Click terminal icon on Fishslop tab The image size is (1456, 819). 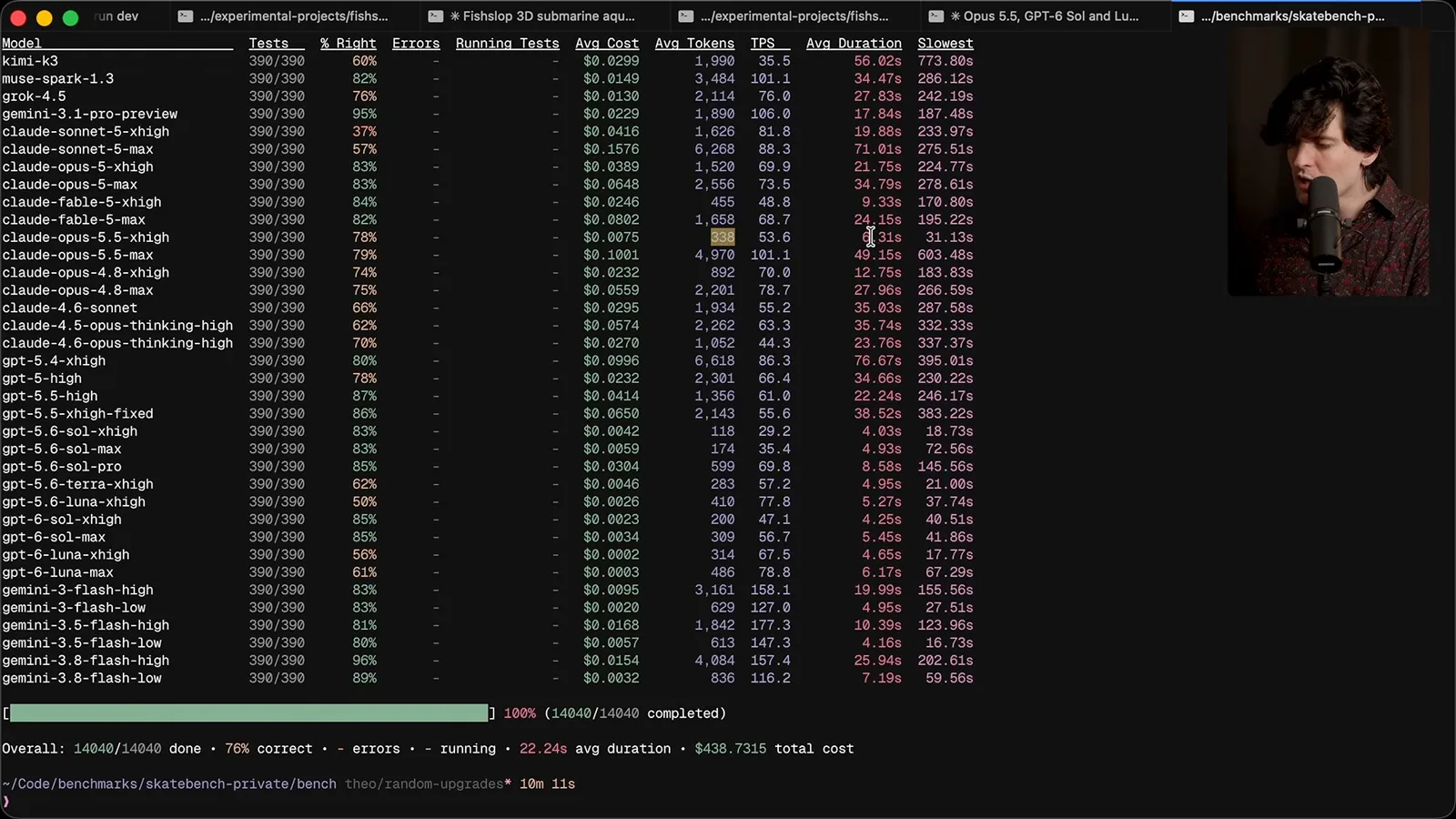436,15
